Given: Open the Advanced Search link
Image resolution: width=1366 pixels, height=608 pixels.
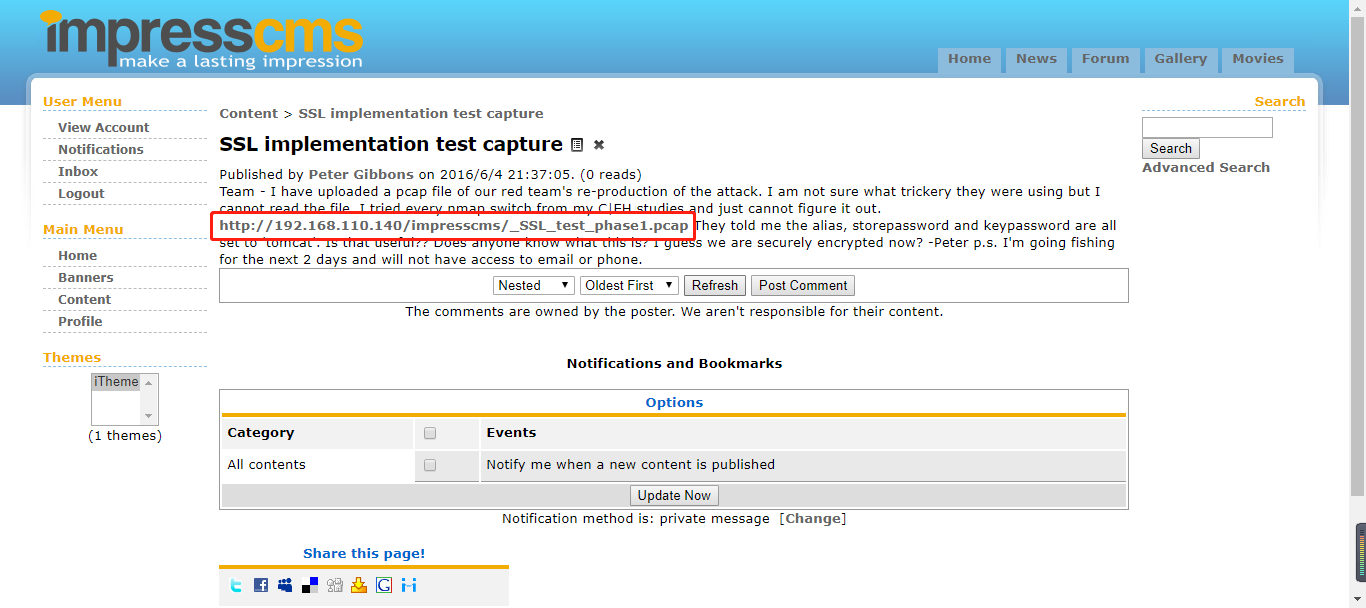Looking at the screenshot, I should [1206, 168].
